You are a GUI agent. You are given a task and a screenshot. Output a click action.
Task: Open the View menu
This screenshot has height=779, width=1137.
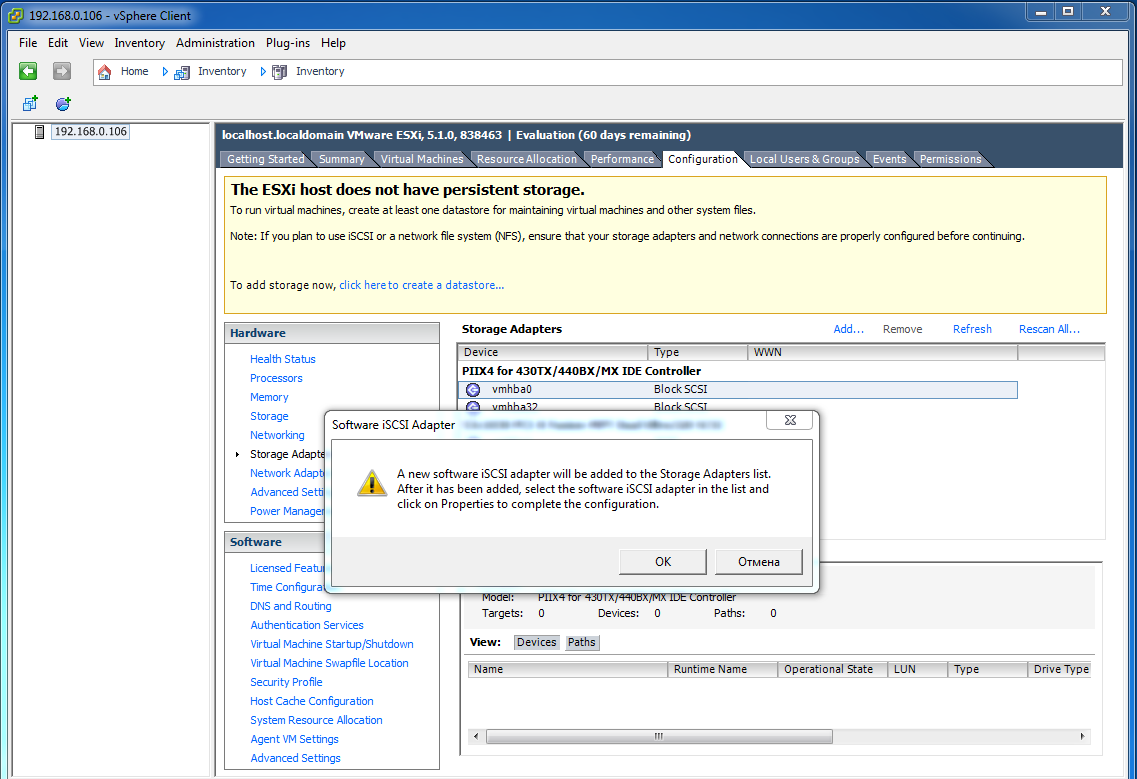click(x=91, y=43)
